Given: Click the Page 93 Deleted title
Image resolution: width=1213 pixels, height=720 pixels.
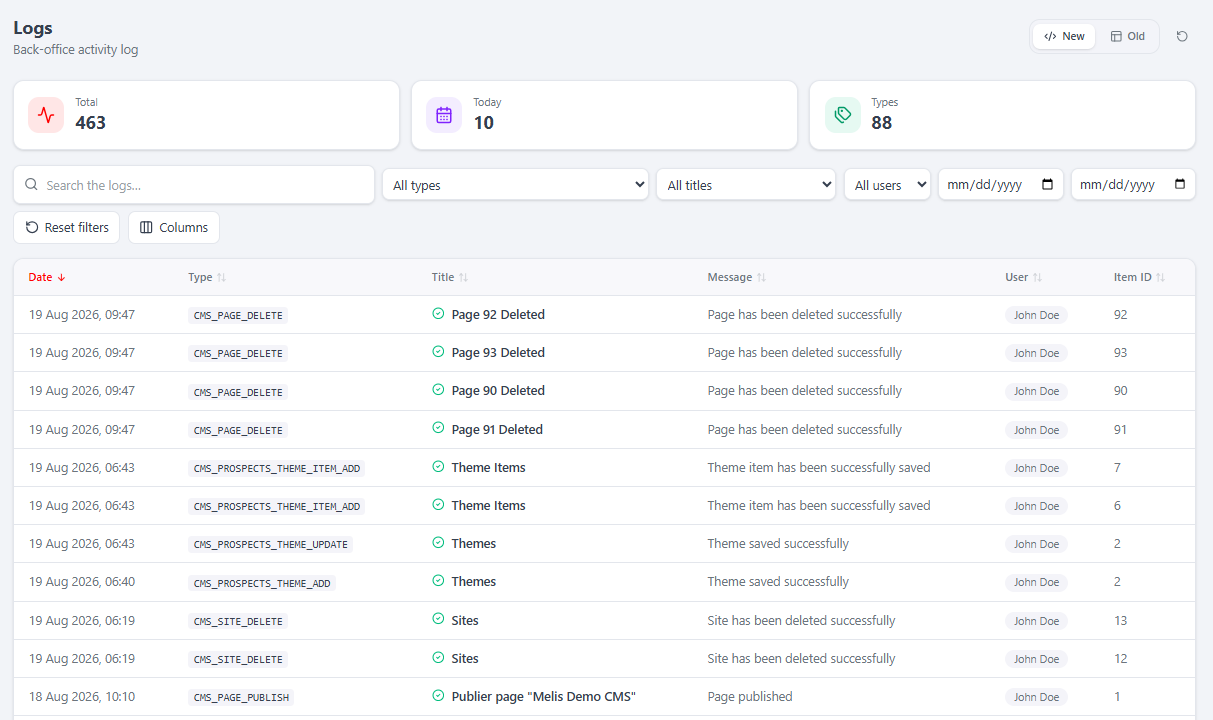Looking at the screenshot, I should tap(498, 352).
